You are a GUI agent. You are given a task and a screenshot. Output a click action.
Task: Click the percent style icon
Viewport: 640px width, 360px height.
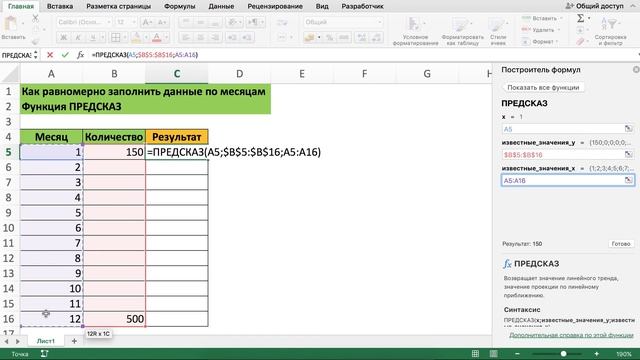(x=329, y=38)
